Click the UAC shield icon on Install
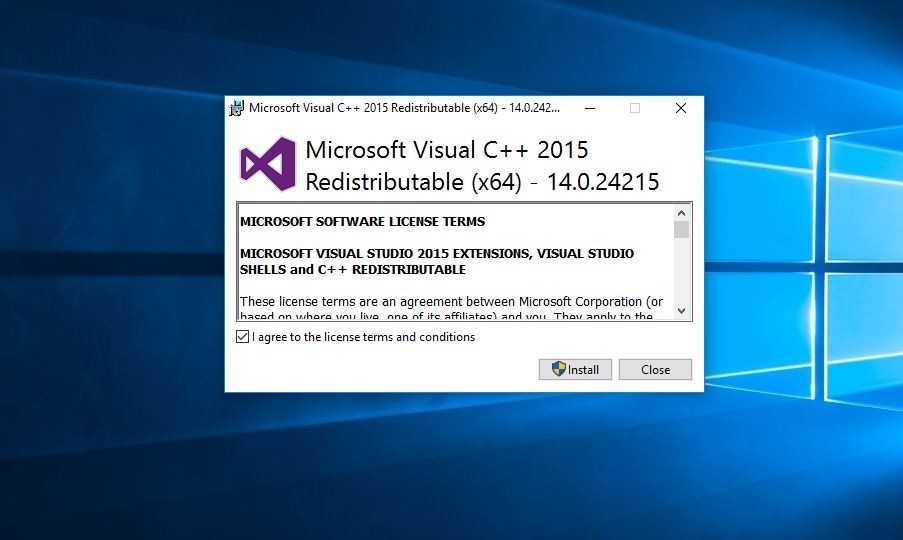The image size is (903, 540). click(559, 369)
